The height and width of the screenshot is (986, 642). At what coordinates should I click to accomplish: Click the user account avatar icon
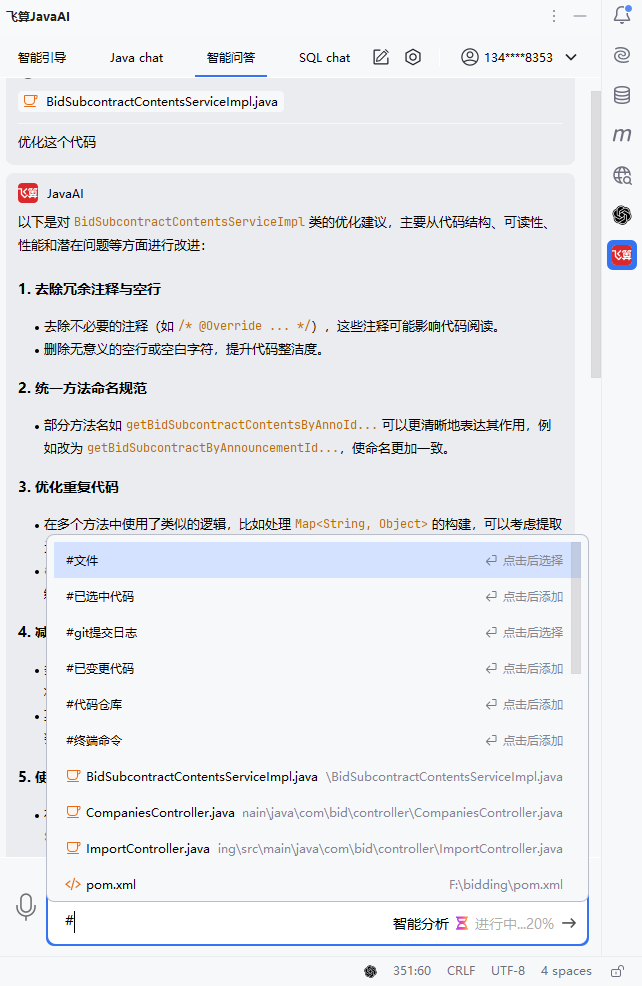click(x=469, y=57)
